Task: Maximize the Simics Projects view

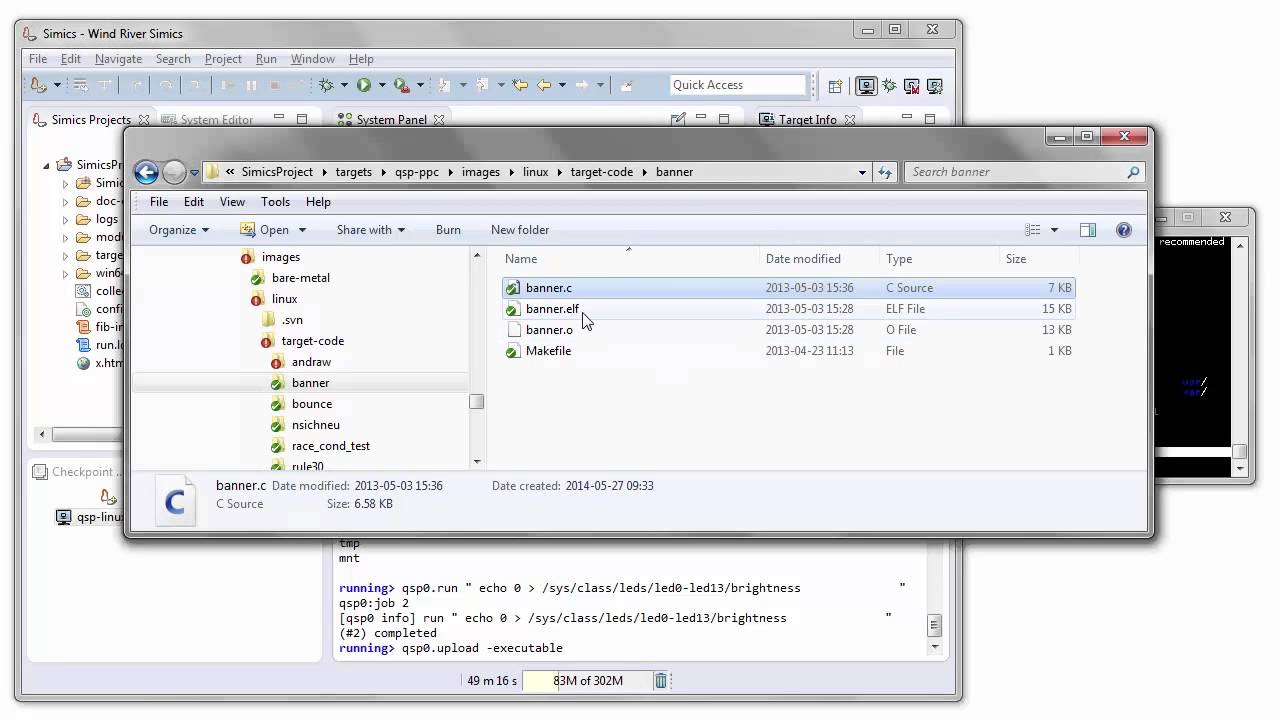Action: (302, 119)
